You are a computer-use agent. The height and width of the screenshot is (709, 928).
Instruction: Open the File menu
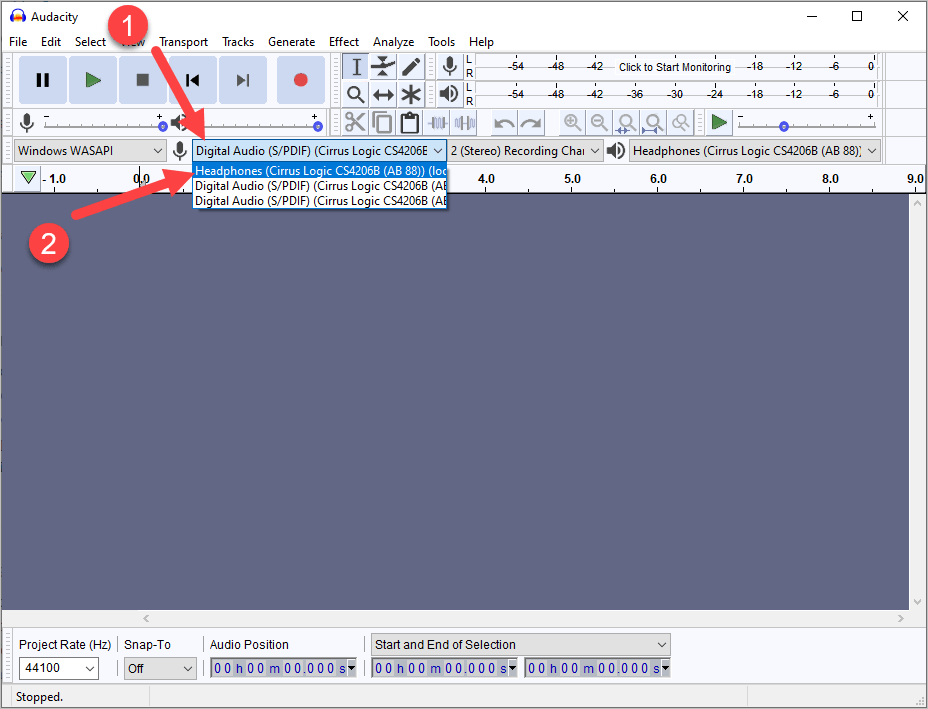point(18,42)
